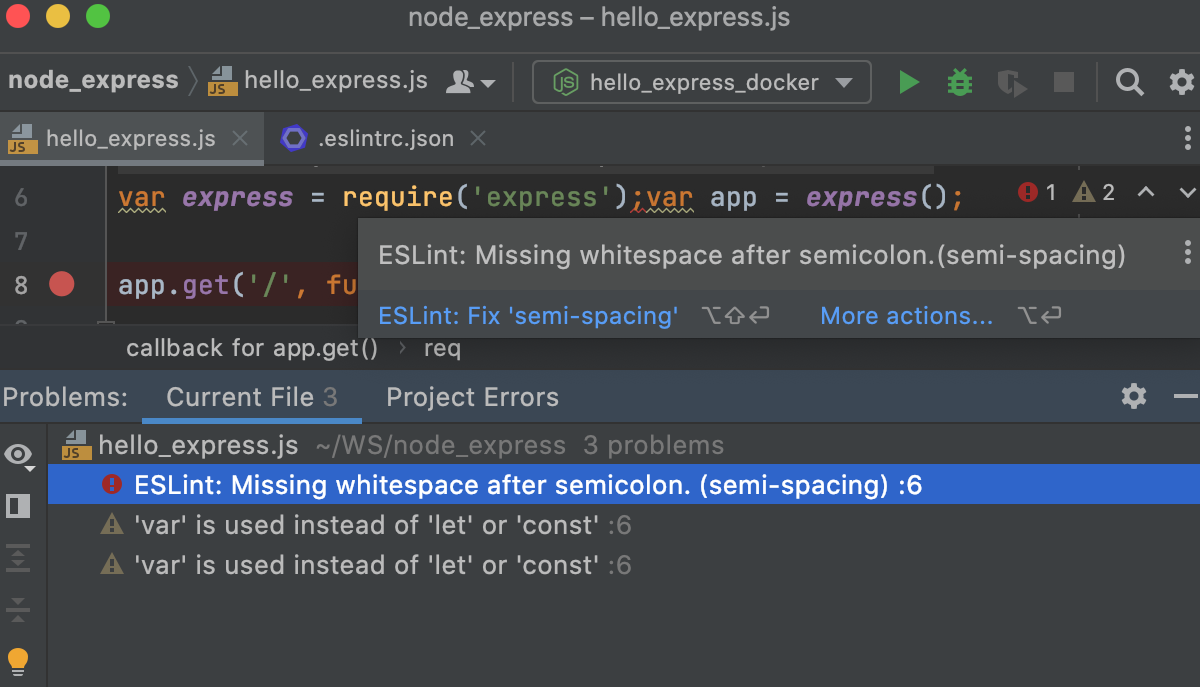Open IDE settings gear in top toolbar
Viewport: 1200px width, 687px height.
coord(1181,82)
